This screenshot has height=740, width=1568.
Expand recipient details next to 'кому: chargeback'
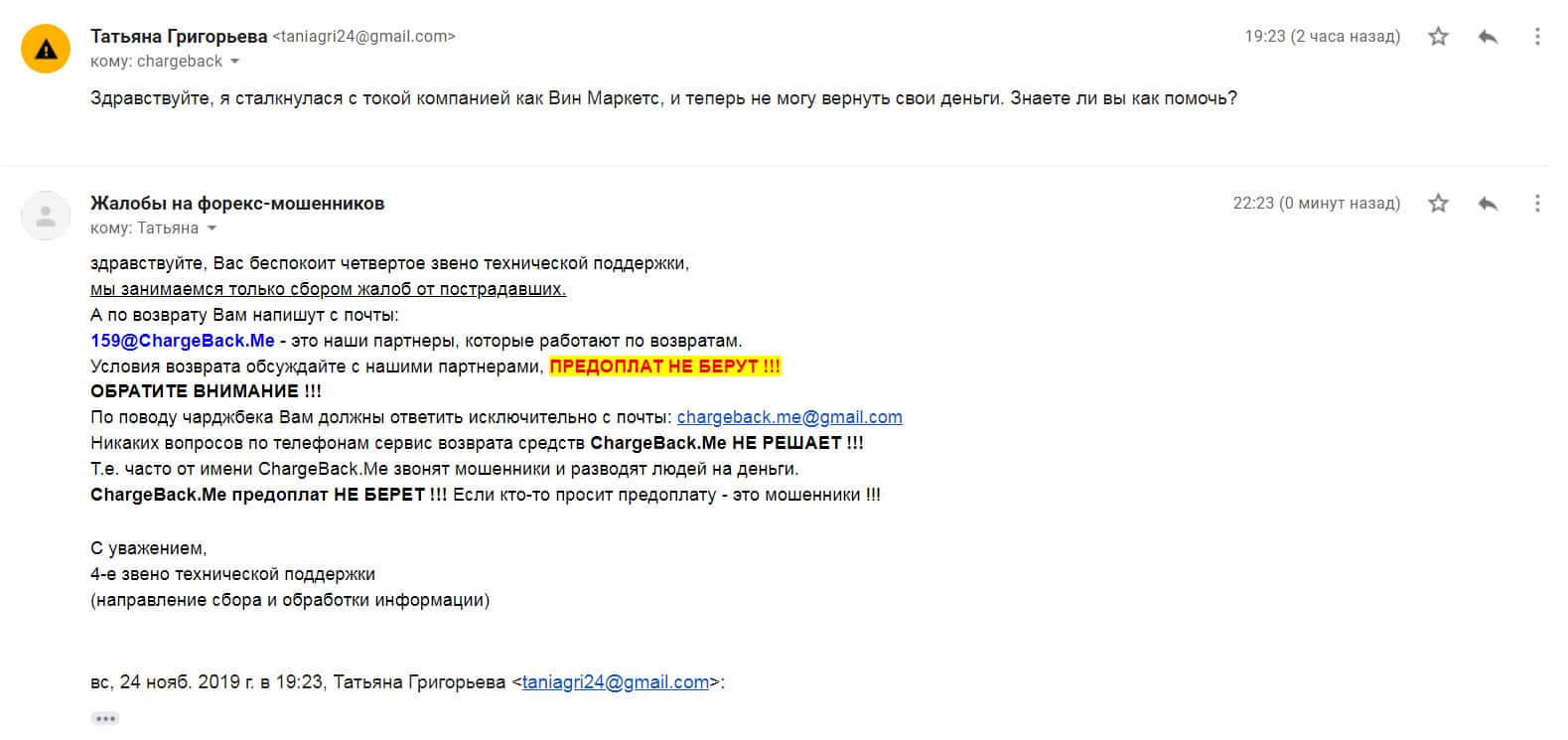[235, 62]
